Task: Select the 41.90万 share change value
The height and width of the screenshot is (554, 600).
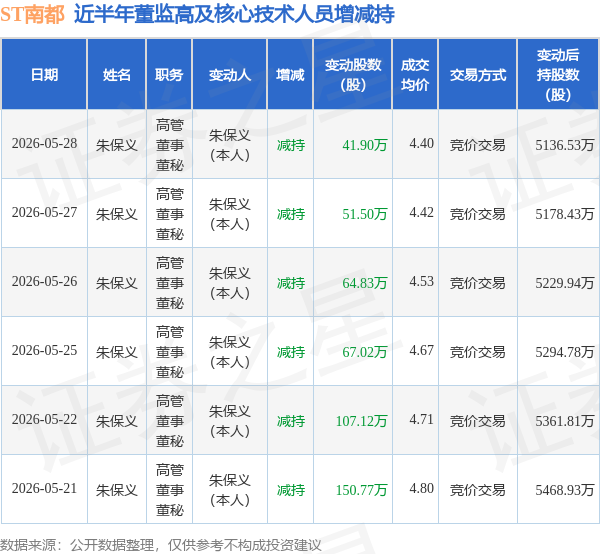Action: pos(365,145)
